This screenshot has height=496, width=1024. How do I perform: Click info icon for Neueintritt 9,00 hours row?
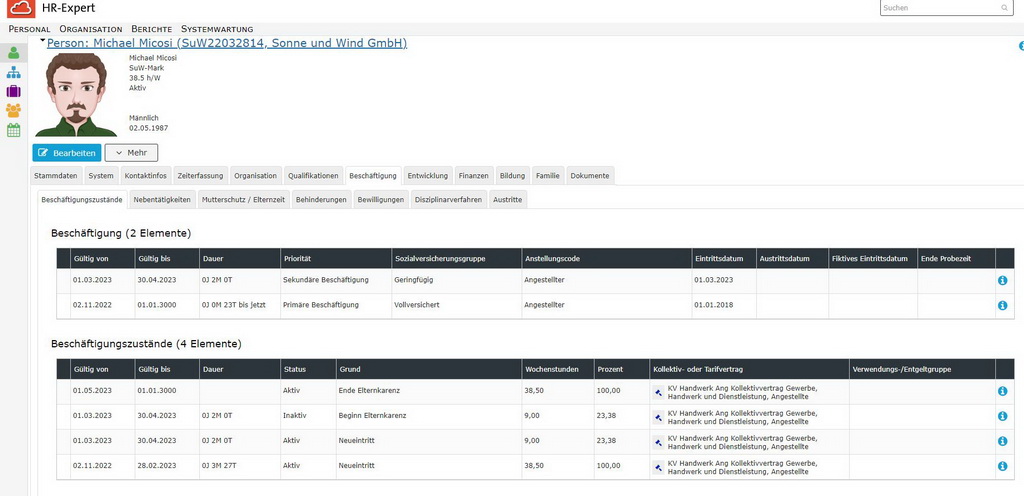(1002, 441)
